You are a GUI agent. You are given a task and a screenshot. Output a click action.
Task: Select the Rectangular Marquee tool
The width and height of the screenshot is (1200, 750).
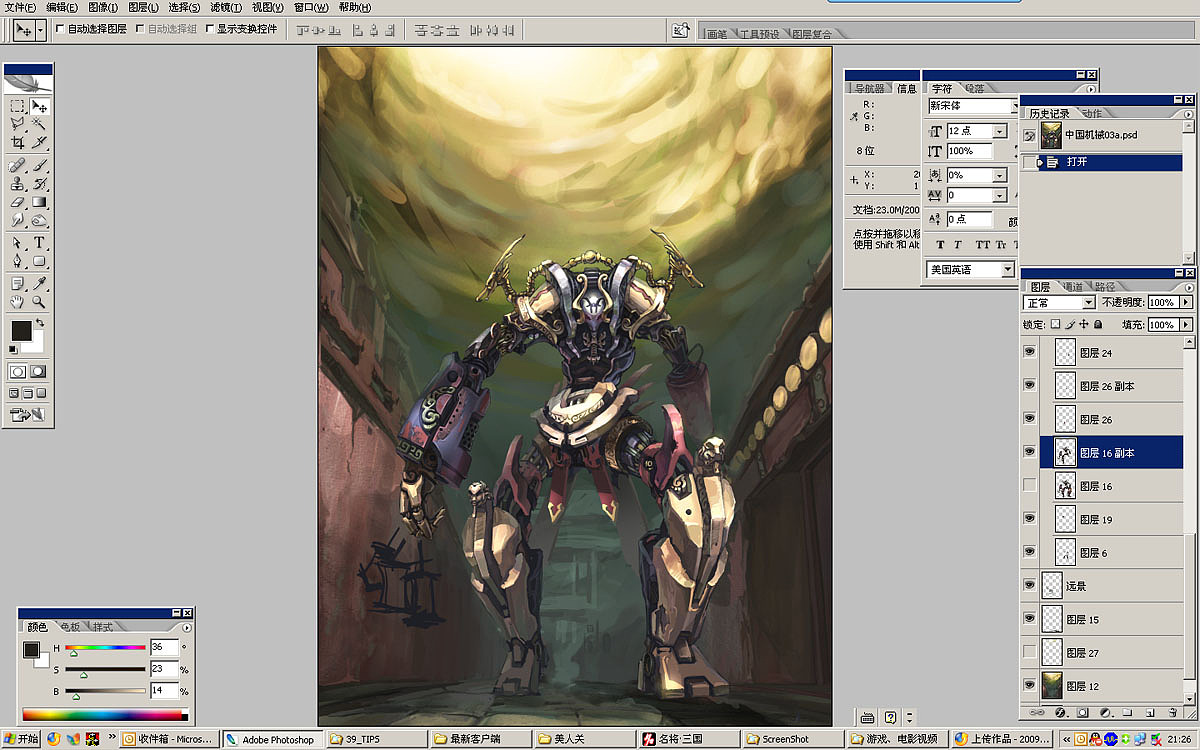coord(17,106)
